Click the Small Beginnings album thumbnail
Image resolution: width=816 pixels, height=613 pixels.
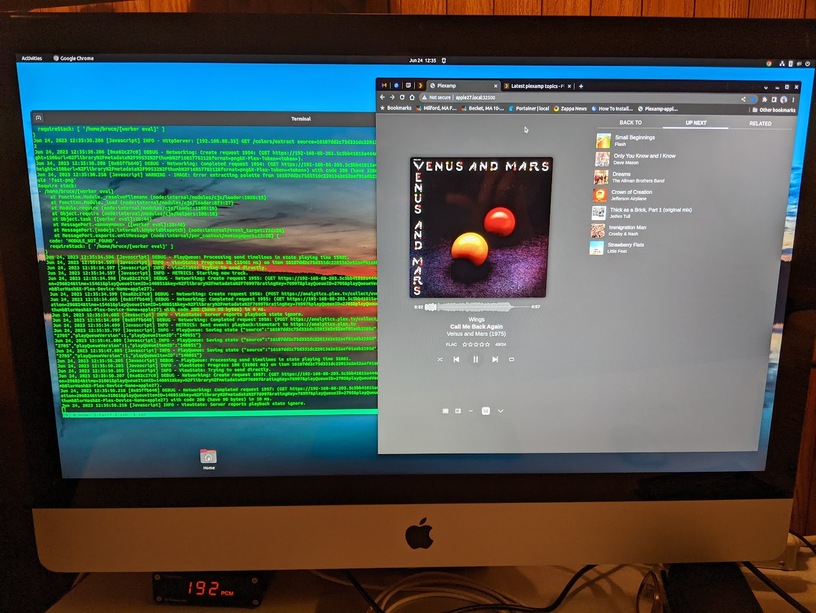pyautogui.click(x=603, y=141)
